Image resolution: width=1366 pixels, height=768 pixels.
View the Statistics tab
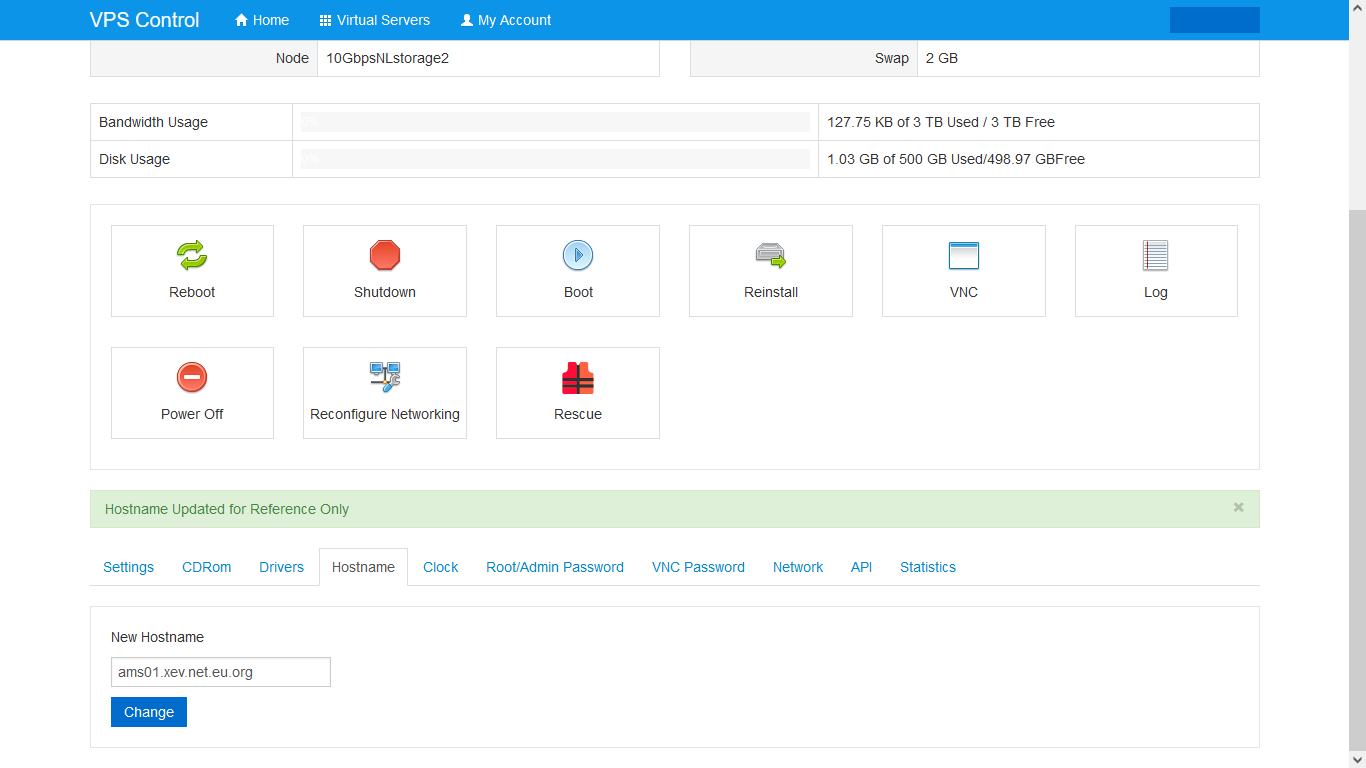(x=928, y=567)
